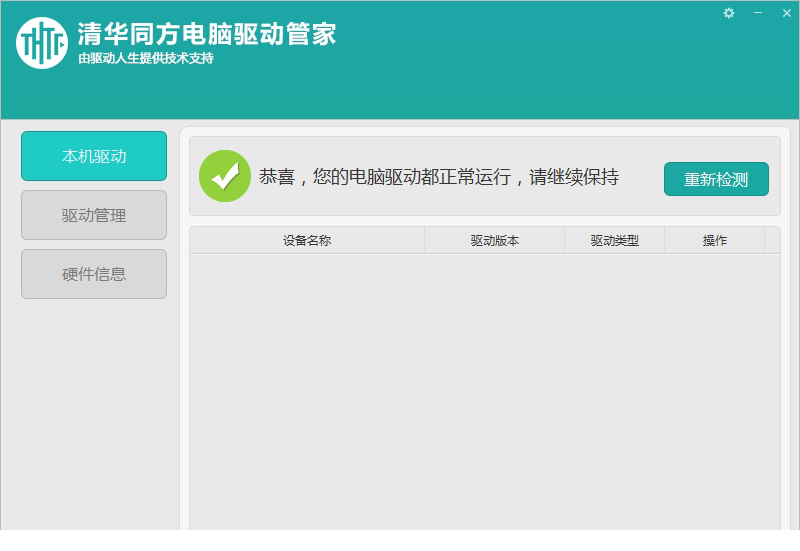Close the driver manager window
The width and height of the screenshot is (800, 551).
tap(787, 13)
